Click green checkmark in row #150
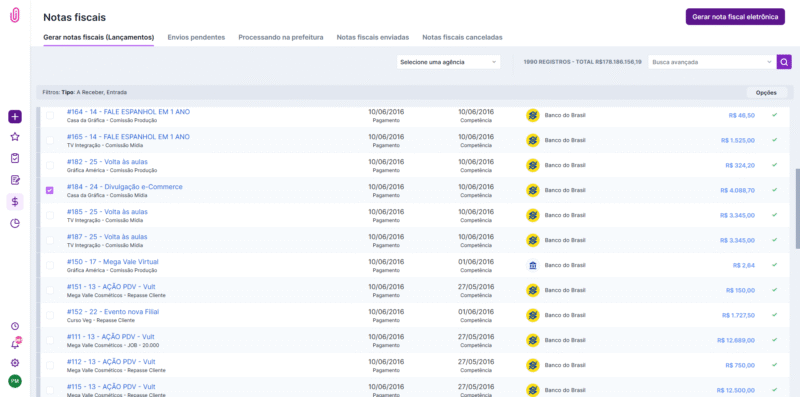Image resolution: width=800 pixels, height=397 pixels. [x=774, y=265]
